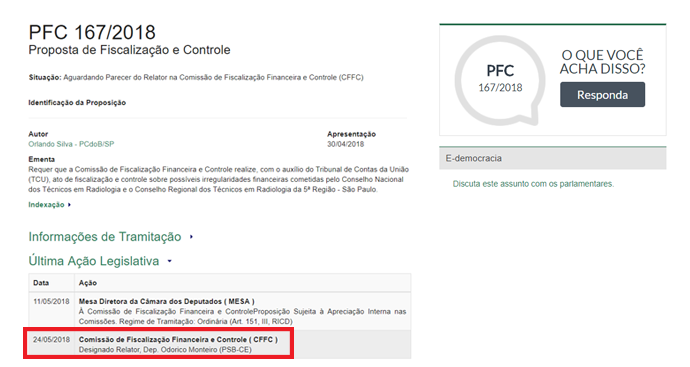This screenshot has width=690, height=367.
Task: Expand Informações de Tramitação
Action: pos(105,237)
